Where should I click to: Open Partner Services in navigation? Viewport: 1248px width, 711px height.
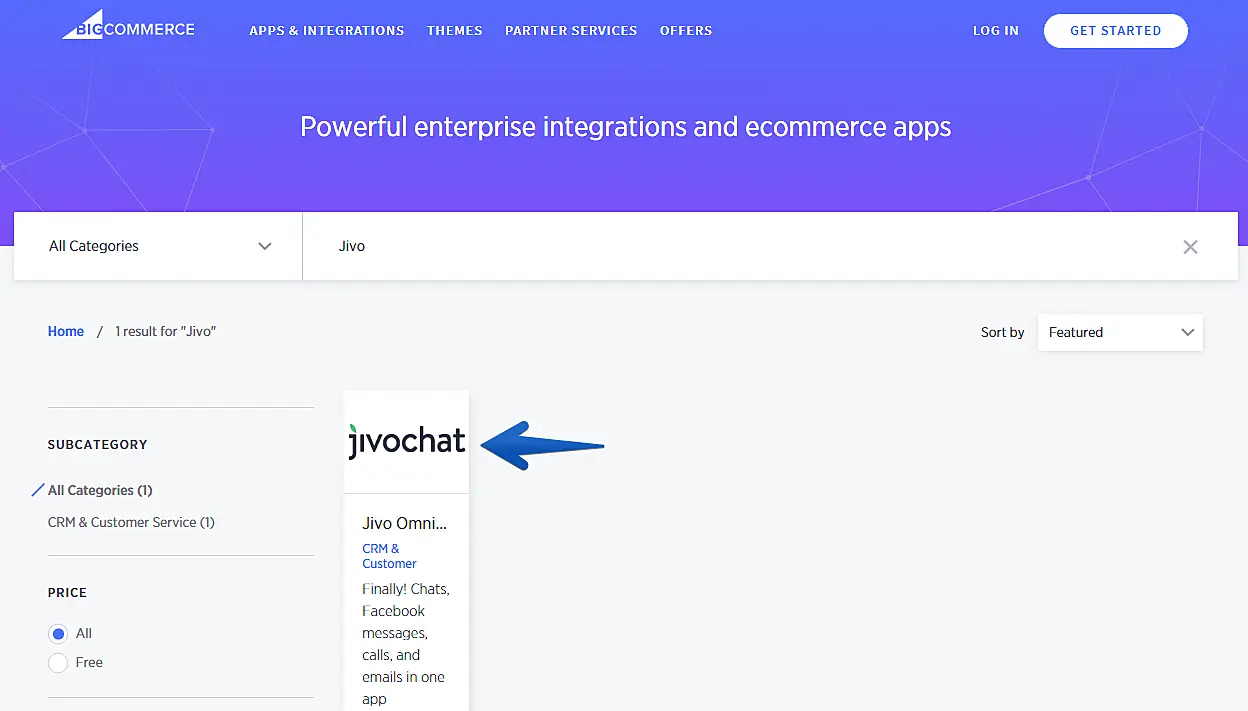point(570,31)
